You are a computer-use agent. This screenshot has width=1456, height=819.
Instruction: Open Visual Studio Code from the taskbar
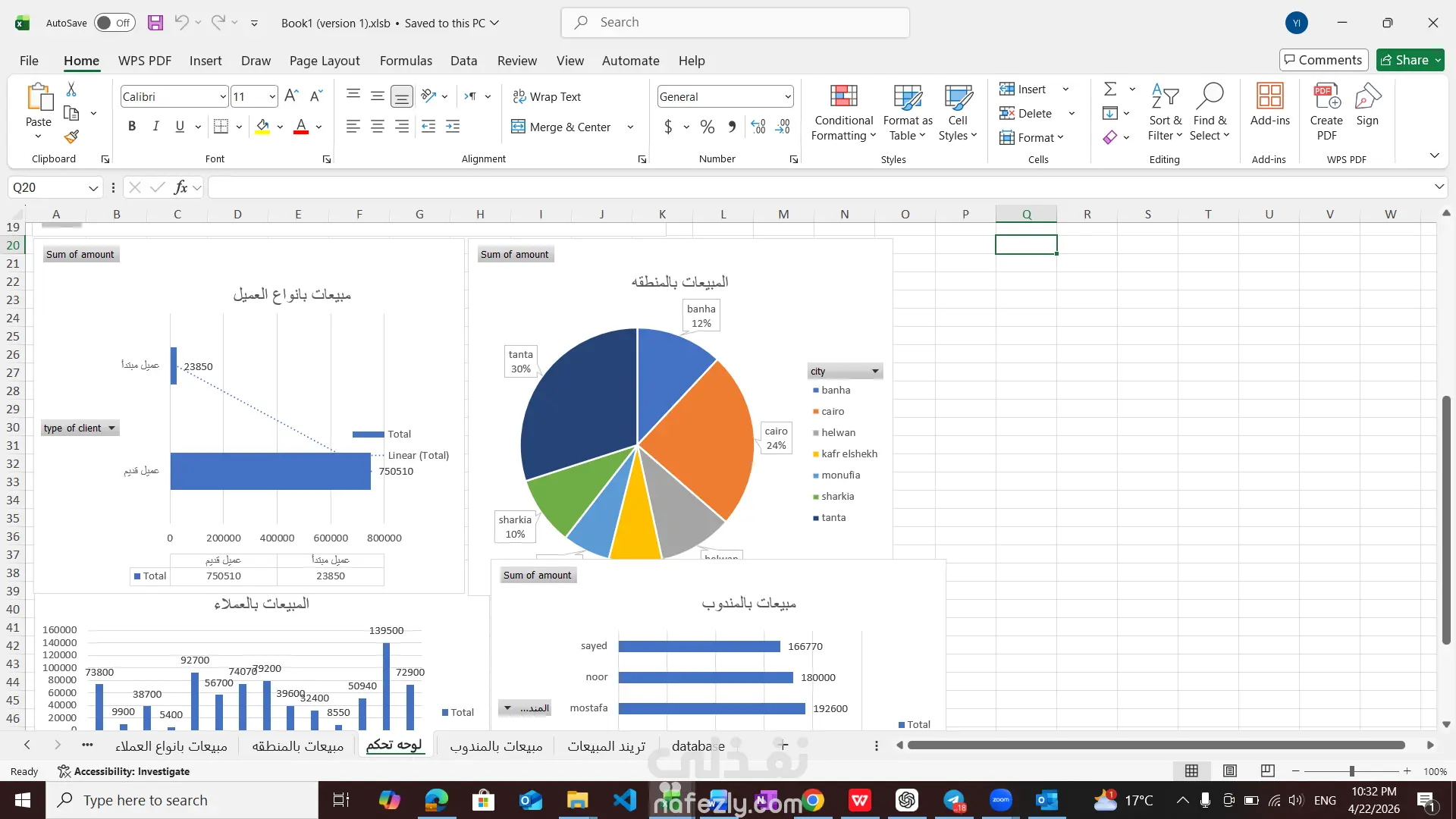point(625,800)
